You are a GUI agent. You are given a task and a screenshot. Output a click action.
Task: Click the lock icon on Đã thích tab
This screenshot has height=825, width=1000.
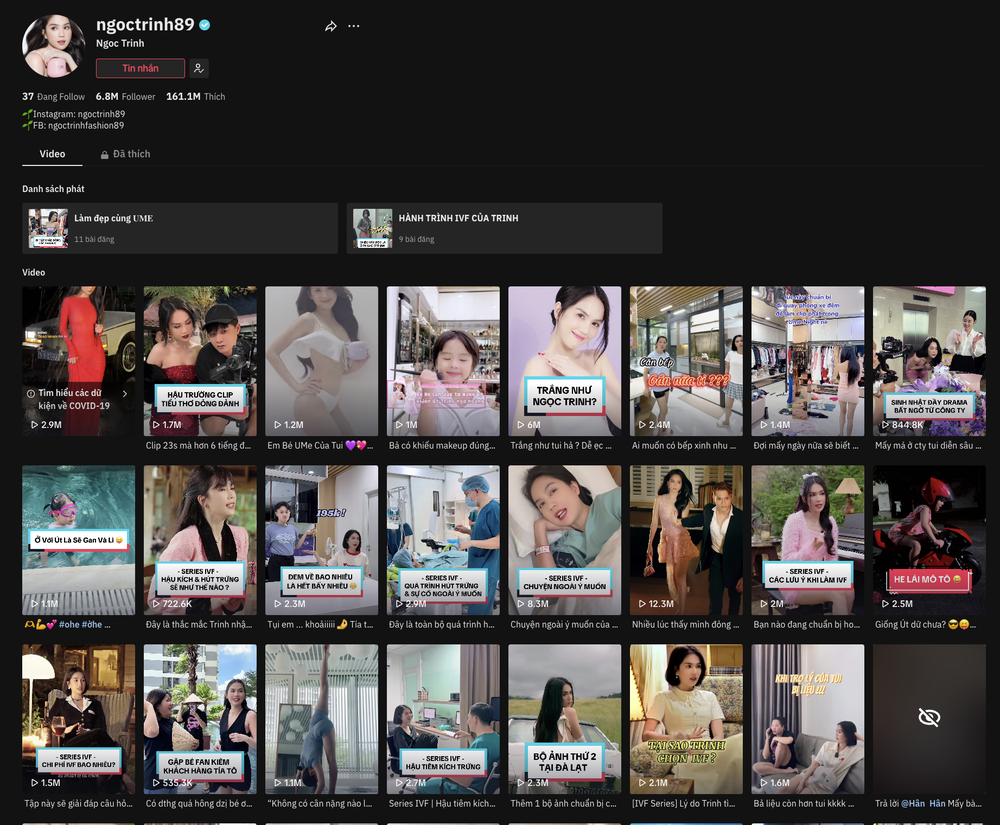coord(104,155)
